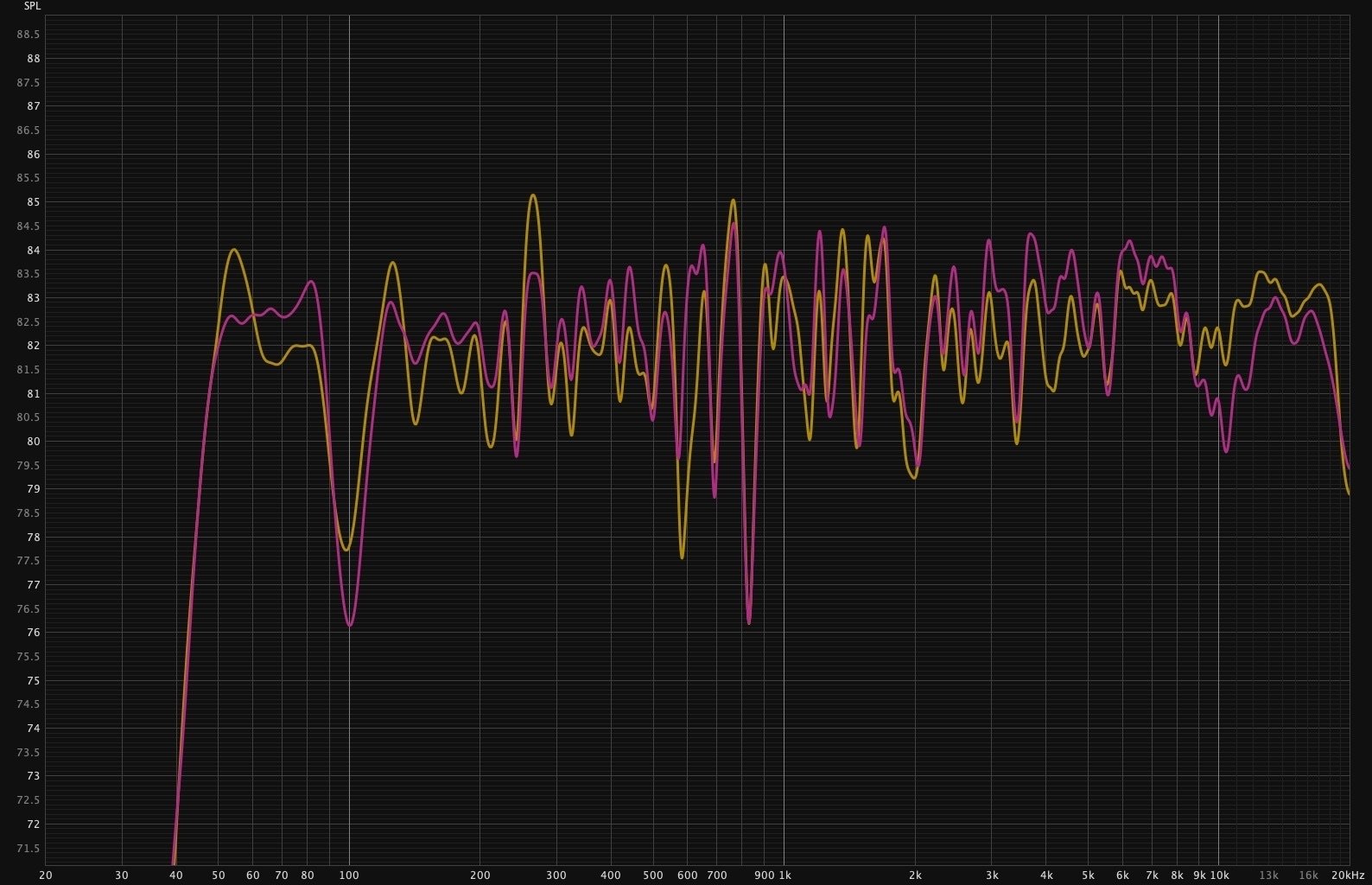
Task: Click the 71.5 dB tick label
Action: click(29, 849)
